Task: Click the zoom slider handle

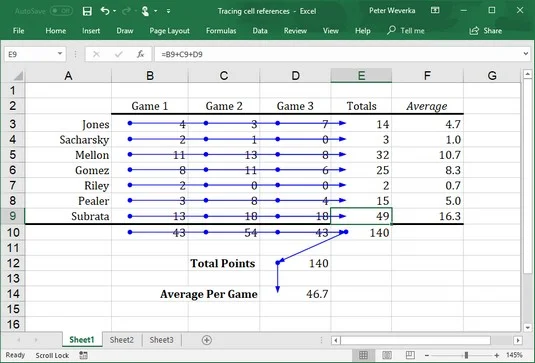Action: pyautogui.click(x=466, y=355)
